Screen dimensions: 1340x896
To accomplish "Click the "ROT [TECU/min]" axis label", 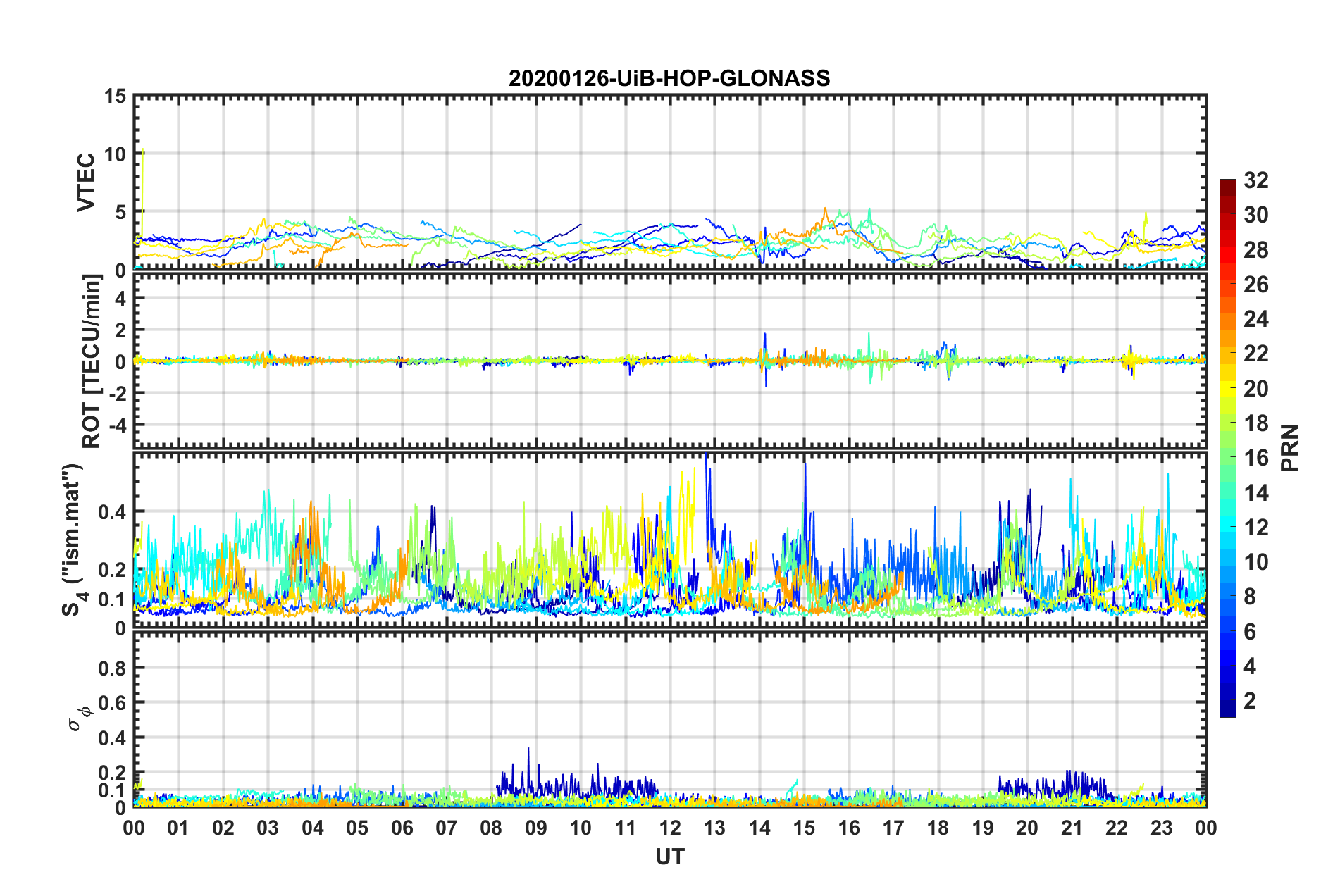I will coord(92,361).
